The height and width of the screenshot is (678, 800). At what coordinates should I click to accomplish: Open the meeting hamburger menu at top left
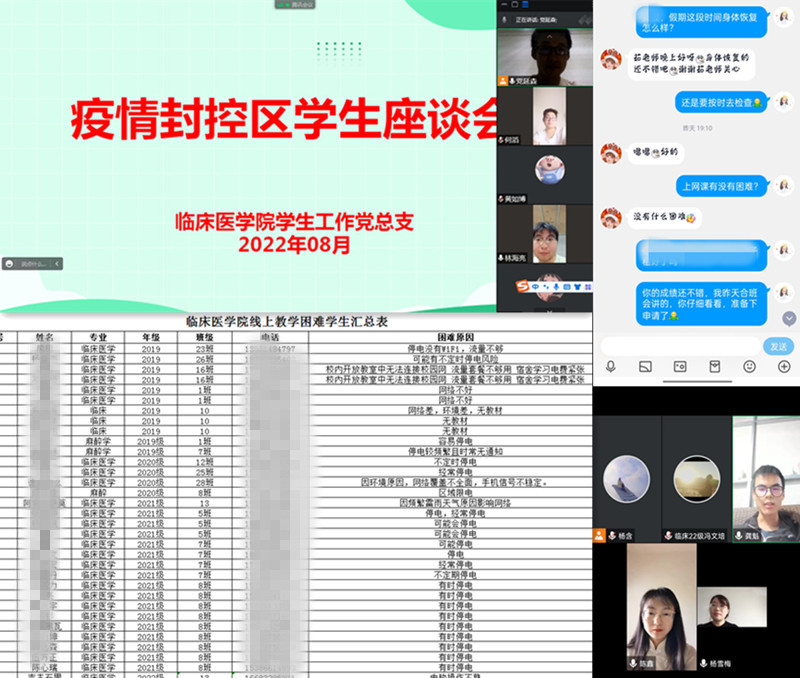[524, 4]
